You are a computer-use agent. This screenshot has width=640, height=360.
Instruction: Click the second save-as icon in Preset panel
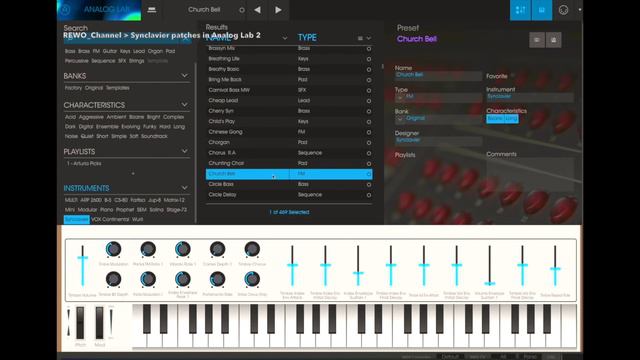(553, 40)
